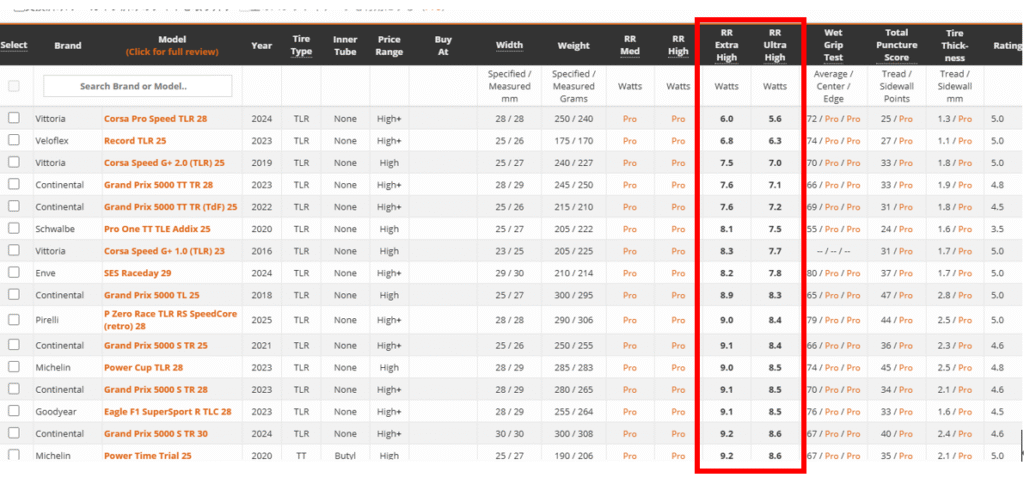Select the Goodyear brand cell

(x=54, y=411)
